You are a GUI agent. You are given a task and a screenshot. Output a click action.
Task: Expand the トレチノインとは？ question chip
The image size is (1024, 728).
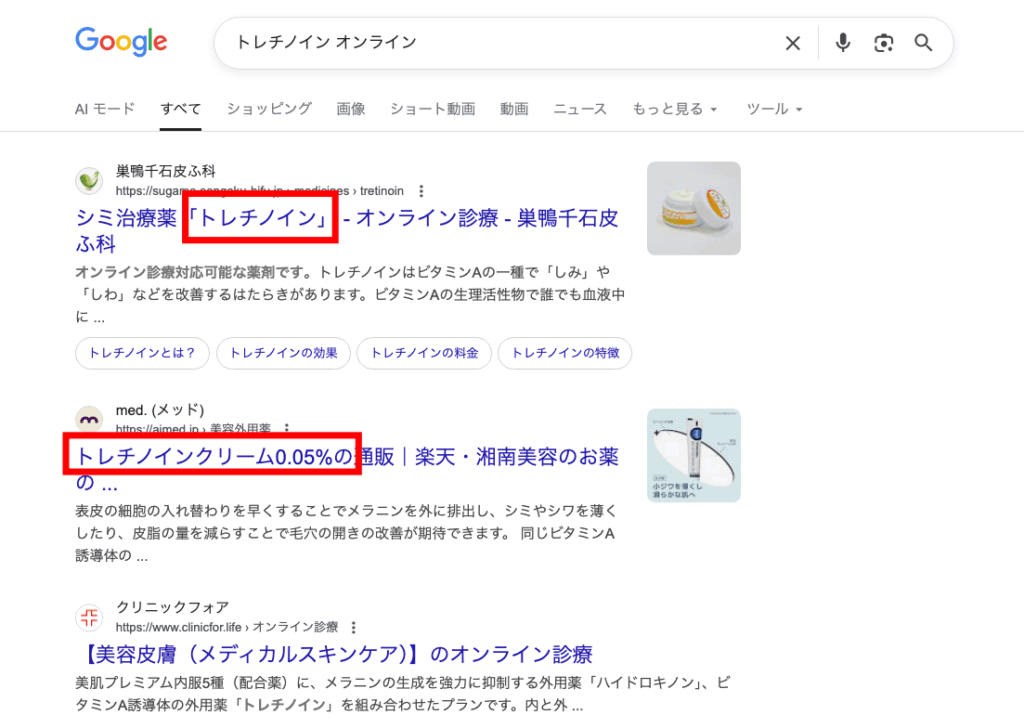[141, 353]
